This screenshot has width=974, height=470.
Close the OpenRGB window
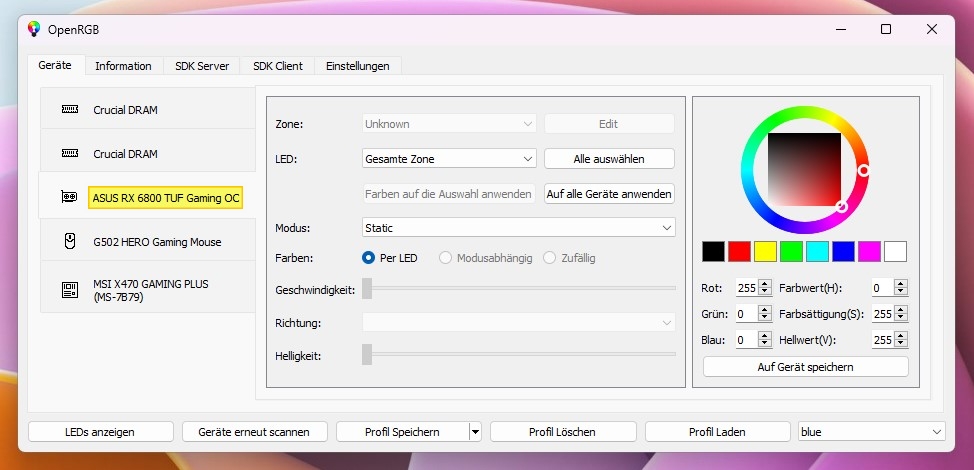click(932, 29)
